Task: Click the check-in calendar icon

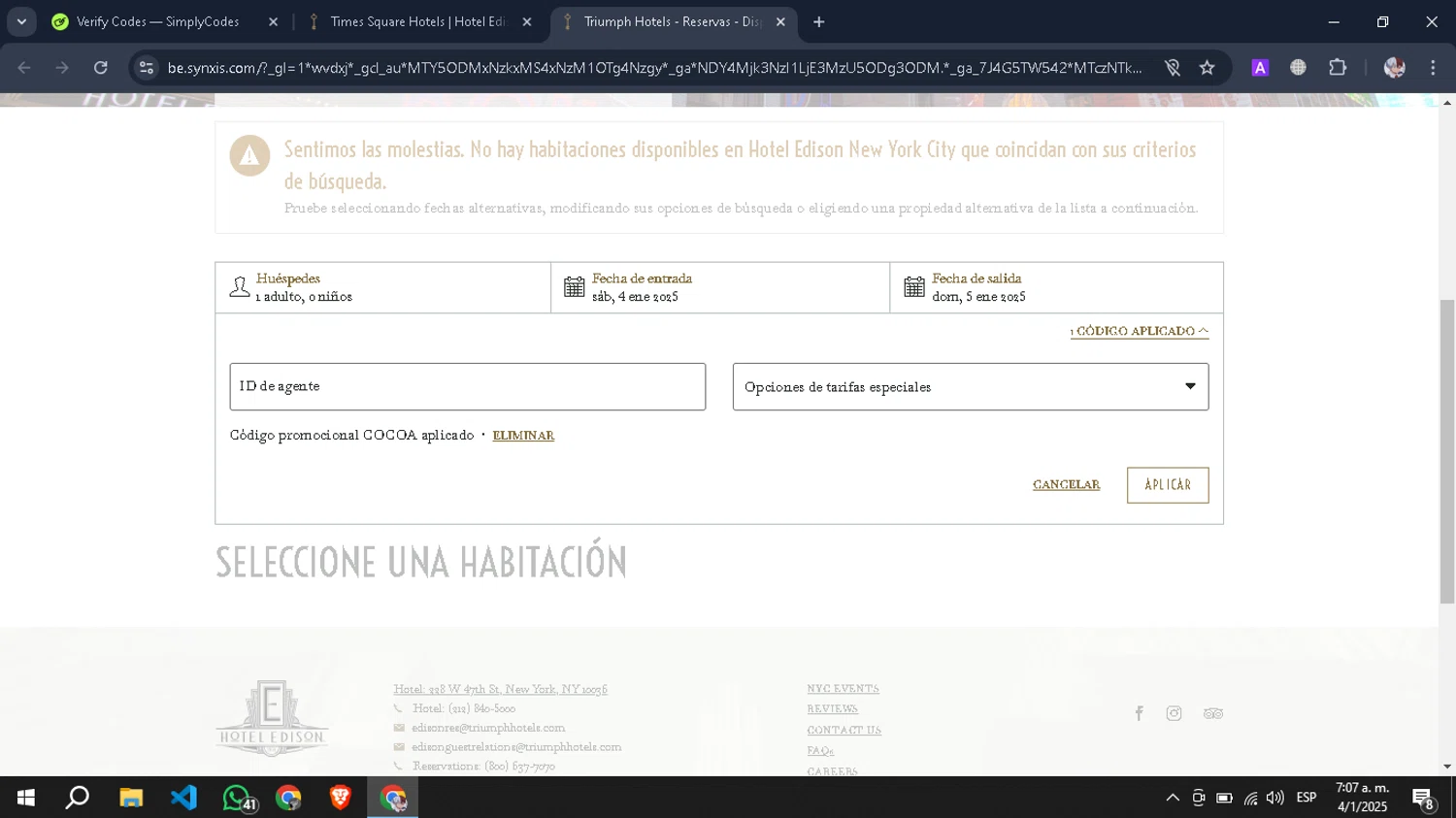Action: tap(575, 287)
